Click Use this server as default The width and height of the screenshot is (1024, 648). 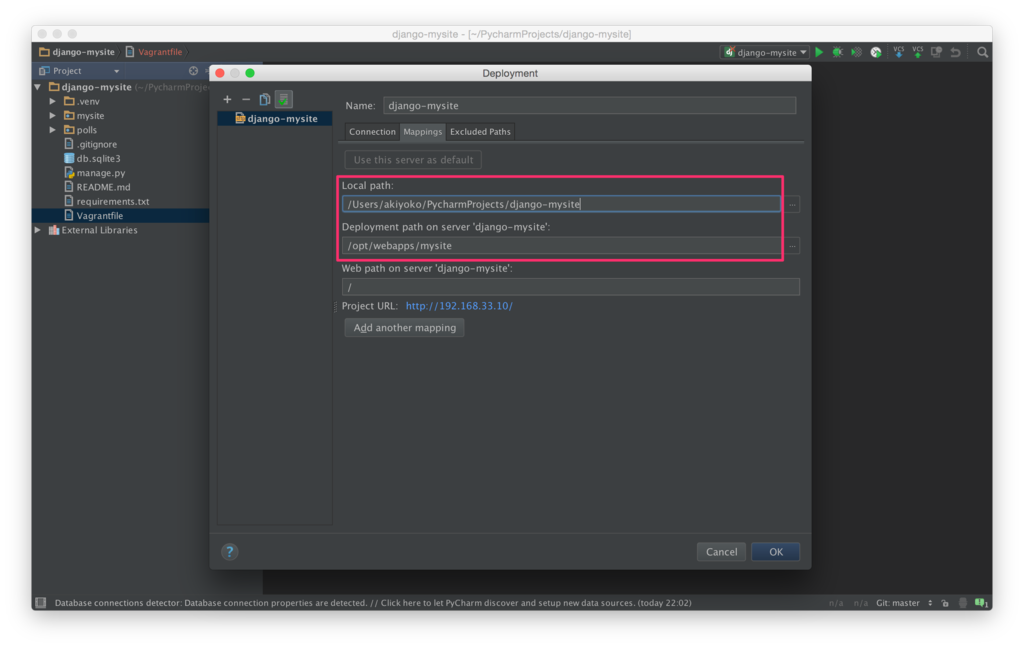(413, 160)
